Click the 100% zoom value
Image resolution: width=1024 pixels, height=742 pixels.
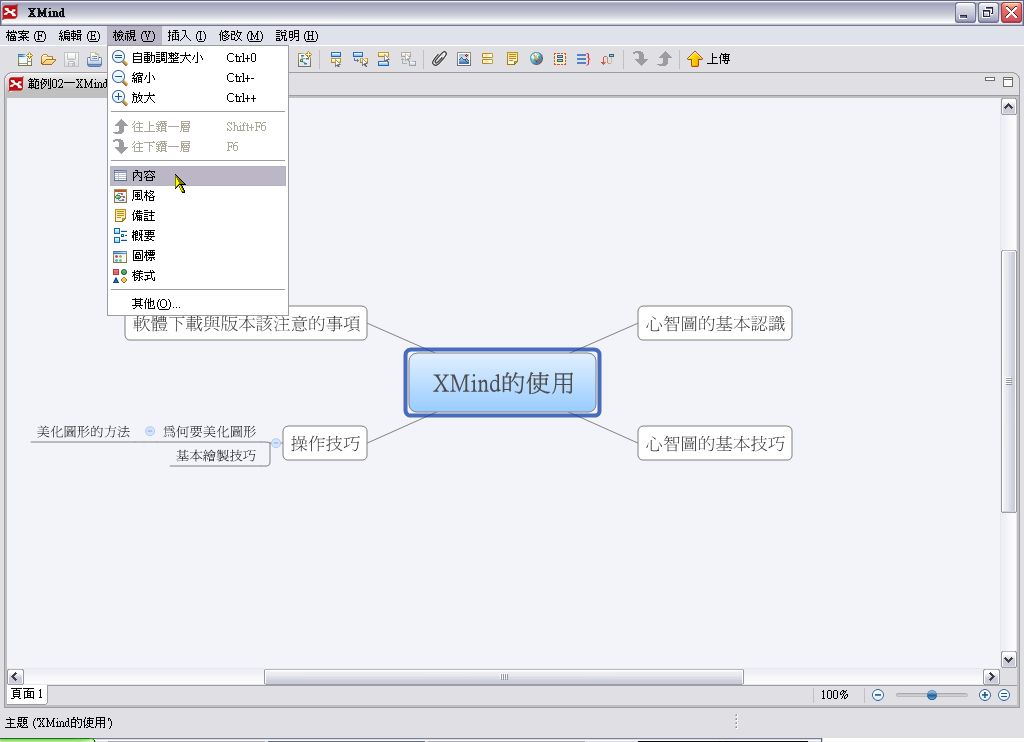click(835, 695)
